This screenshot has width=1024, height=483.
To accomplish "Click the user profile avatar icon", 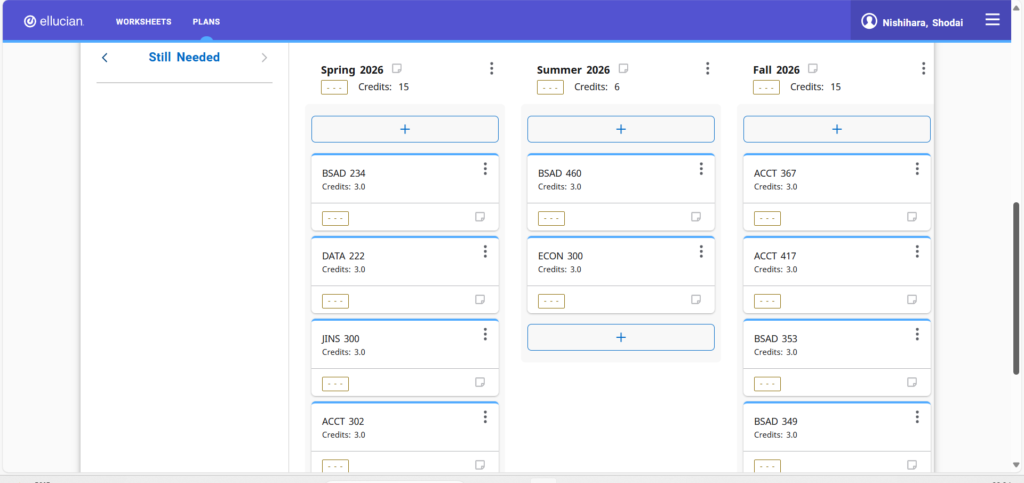I will point(869,21).
